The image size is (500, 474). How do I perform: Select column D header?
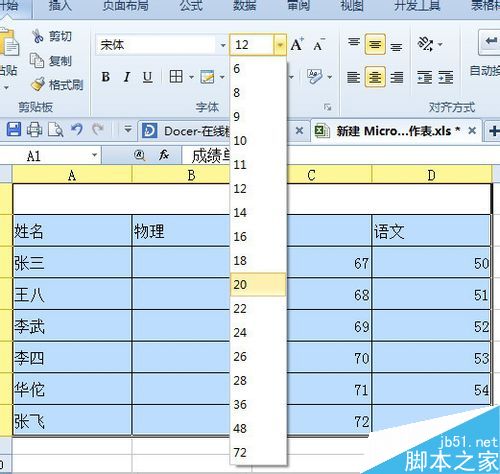pos(431,175)
